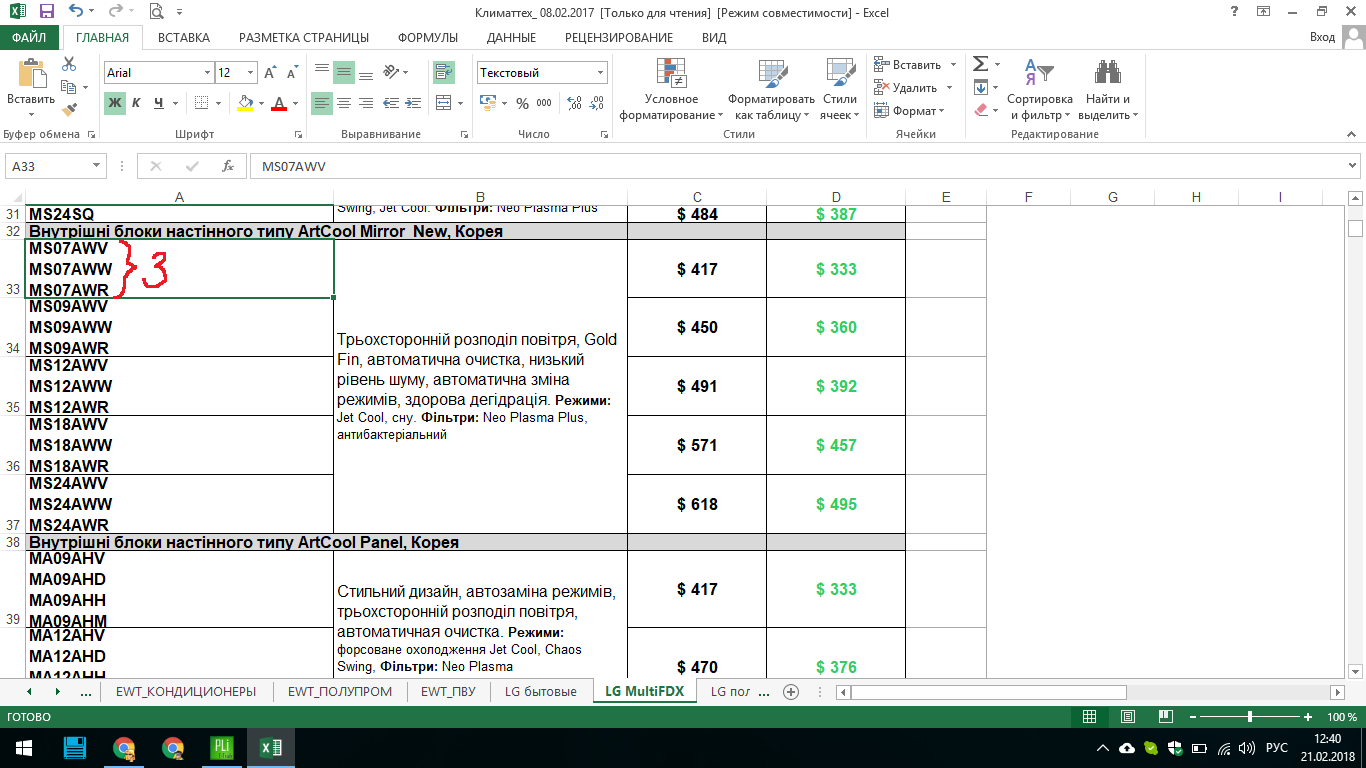Add a new sheet with the plus button

click(791, 692)
